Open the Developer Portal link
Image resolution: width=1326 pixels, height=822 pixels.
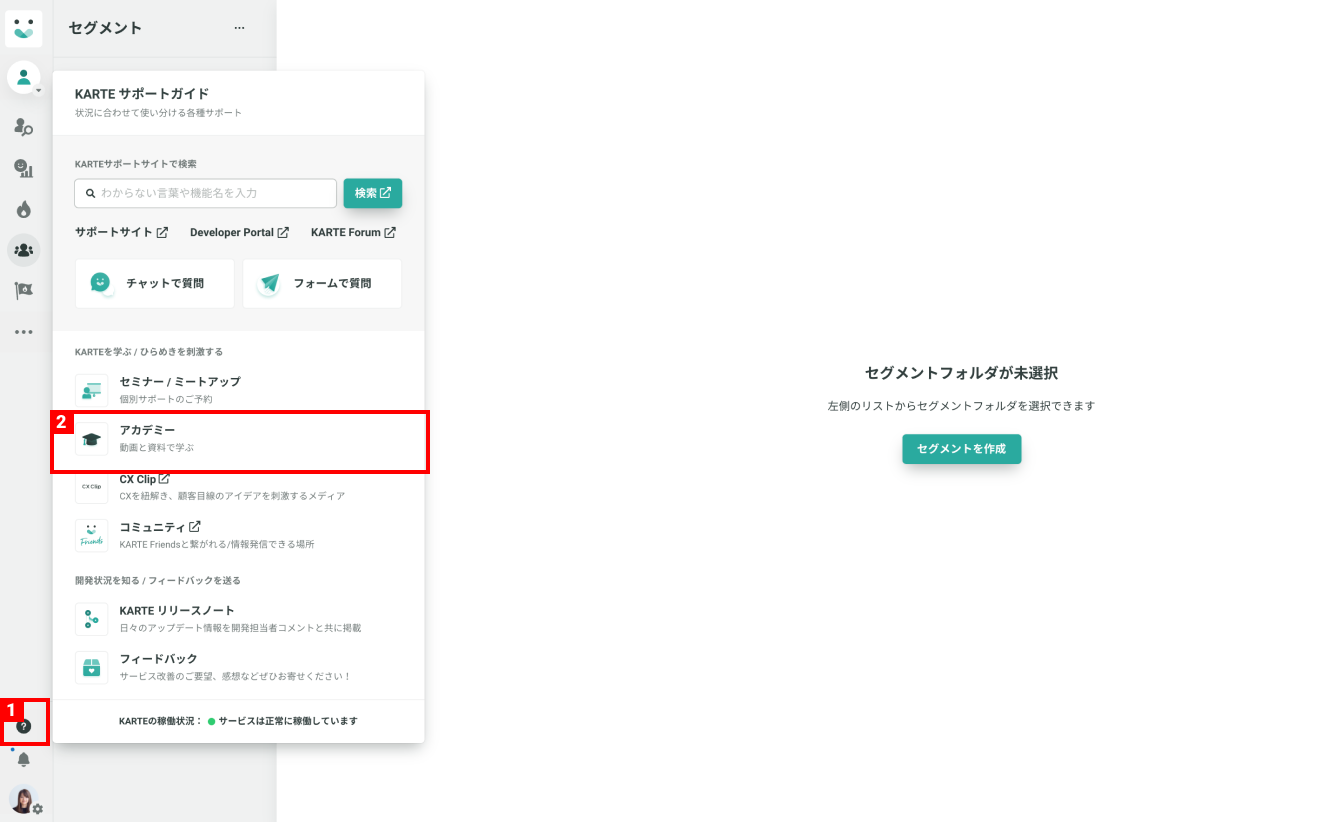click(239, 232)
